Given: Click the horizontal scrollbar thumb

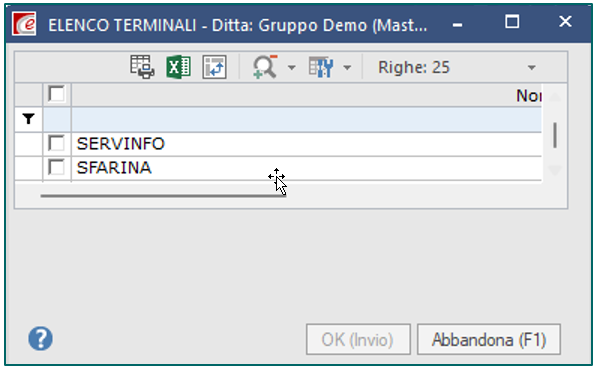Looking at the screenshot, I should (163, 196).
